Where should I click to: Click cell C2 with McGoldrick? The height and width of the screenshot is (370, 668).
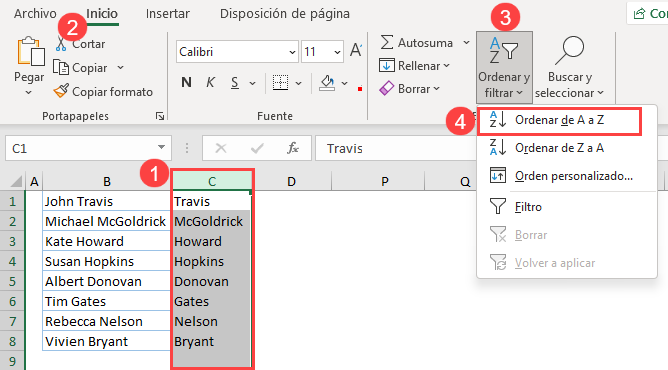pos(212,221)
